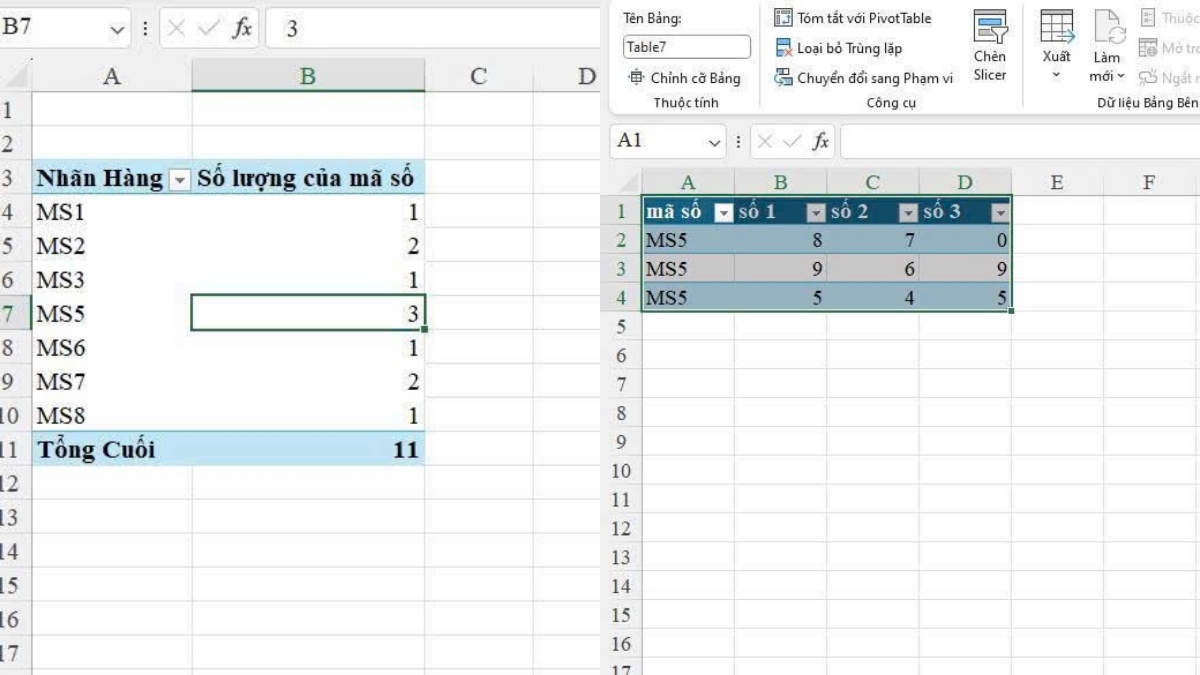Click the MS1 pivot row label

pos(61,212)
